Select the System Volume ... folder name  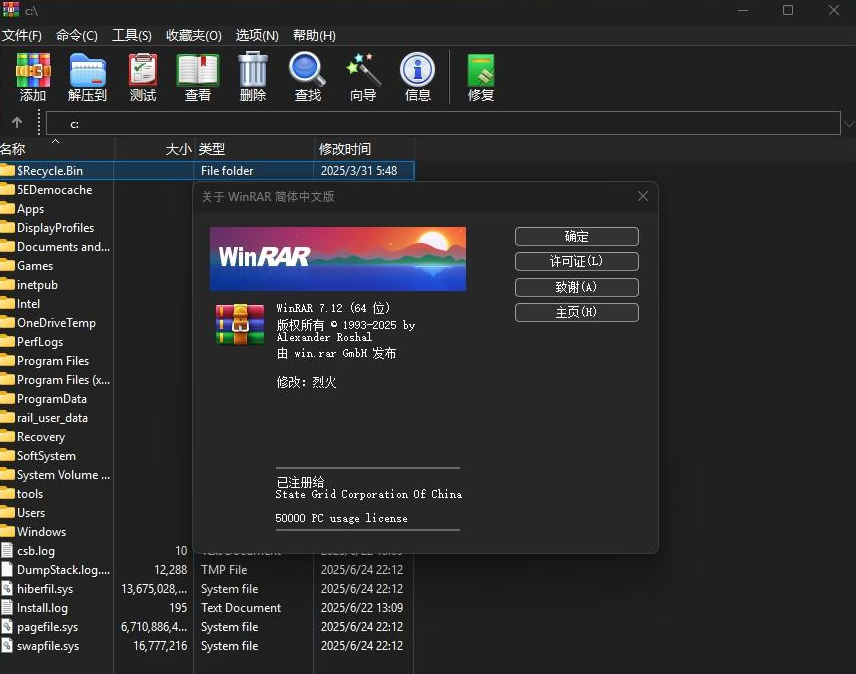tap(63, 475)
